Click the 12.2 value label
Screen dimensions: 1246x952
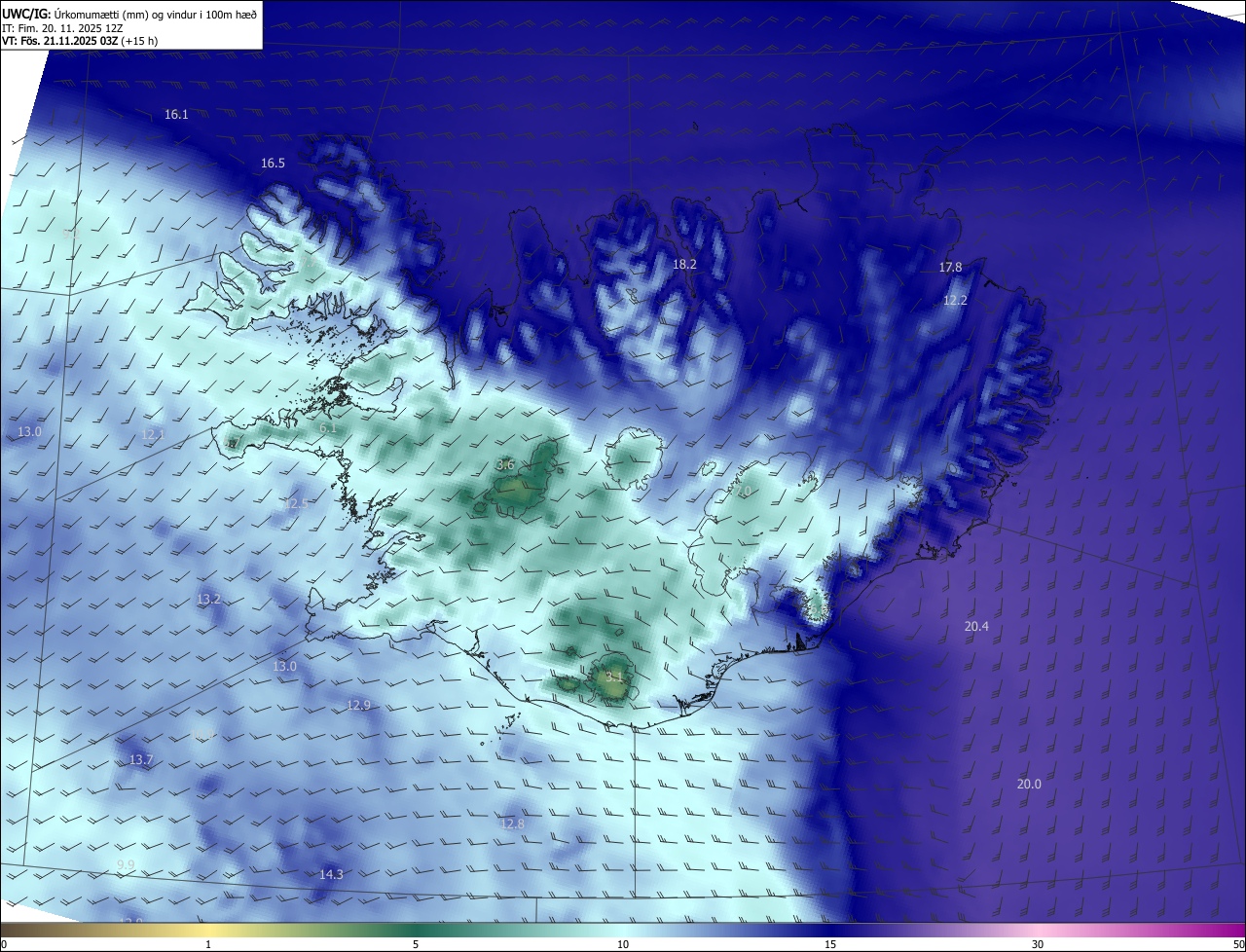[955, 301]
